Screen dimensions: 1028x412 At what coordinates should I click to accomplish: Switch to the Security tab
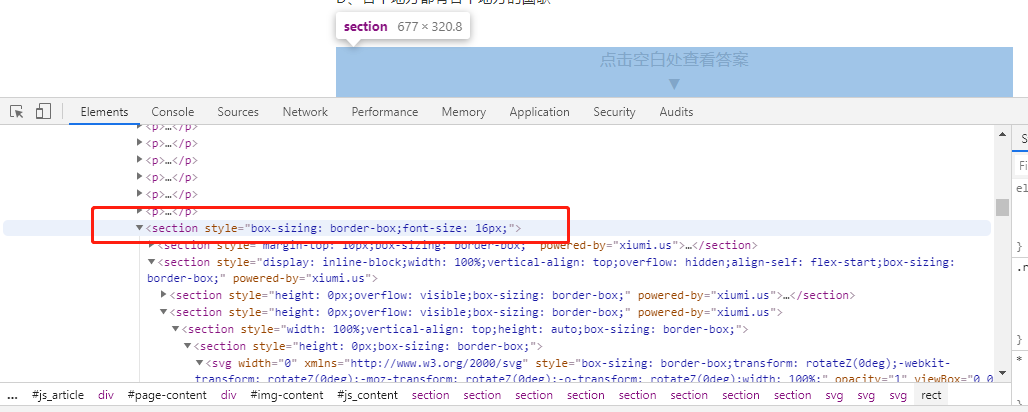tap(614, 112)
